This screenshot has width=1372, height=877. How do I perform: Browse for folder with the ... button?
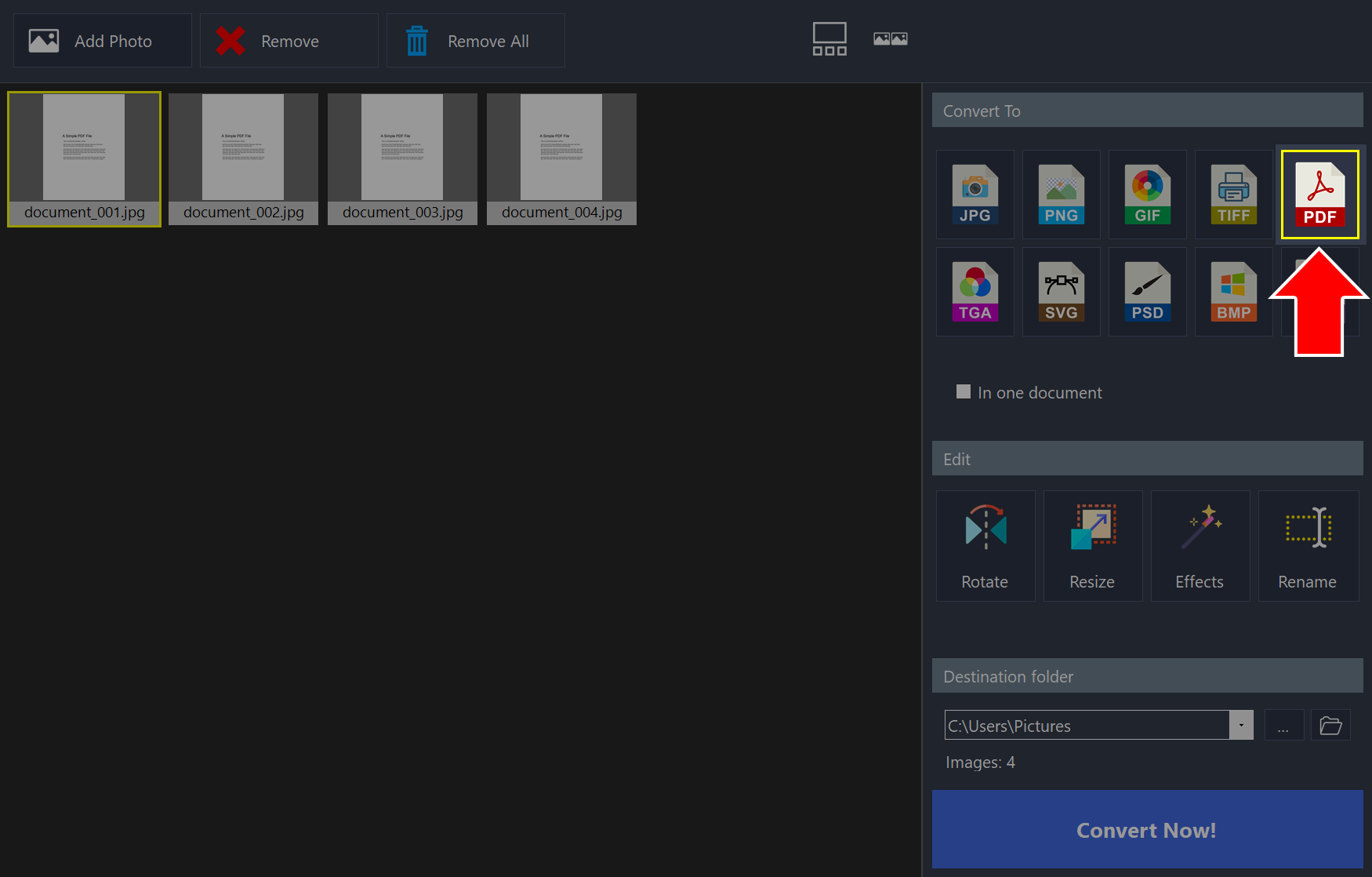pyautogui.click(x=1283, y=725)
